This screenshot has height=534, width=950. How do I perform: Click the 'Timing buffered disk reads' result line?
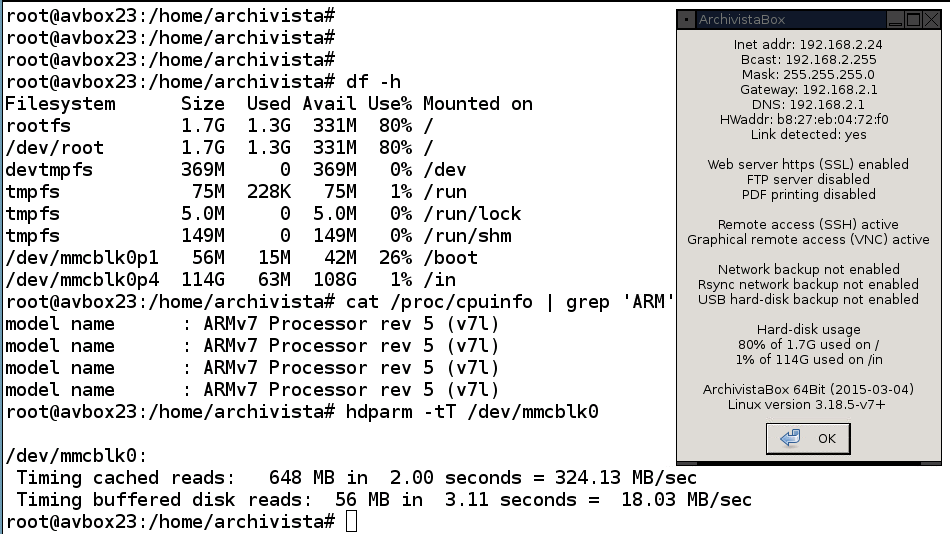click(384, 499)
